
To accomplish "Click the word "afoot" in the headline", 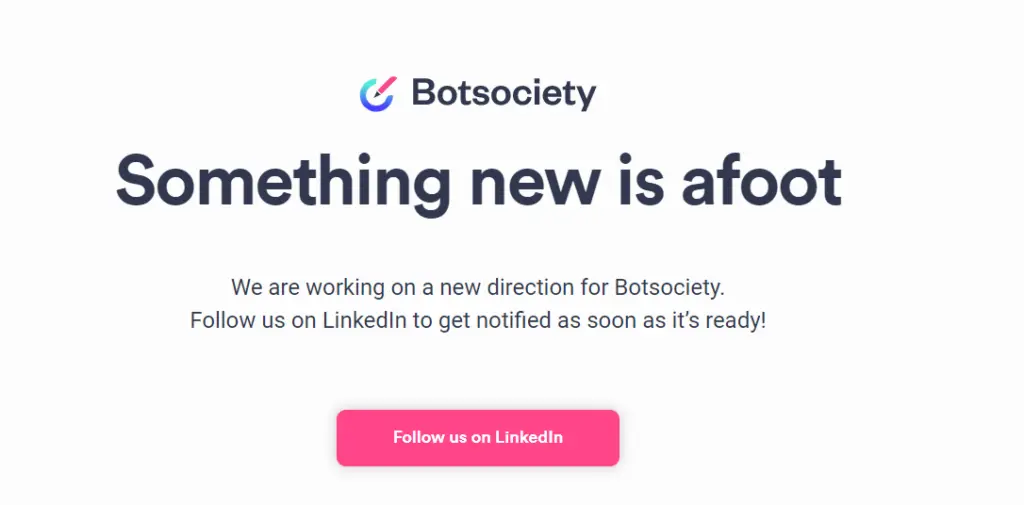I will point(761,181).
